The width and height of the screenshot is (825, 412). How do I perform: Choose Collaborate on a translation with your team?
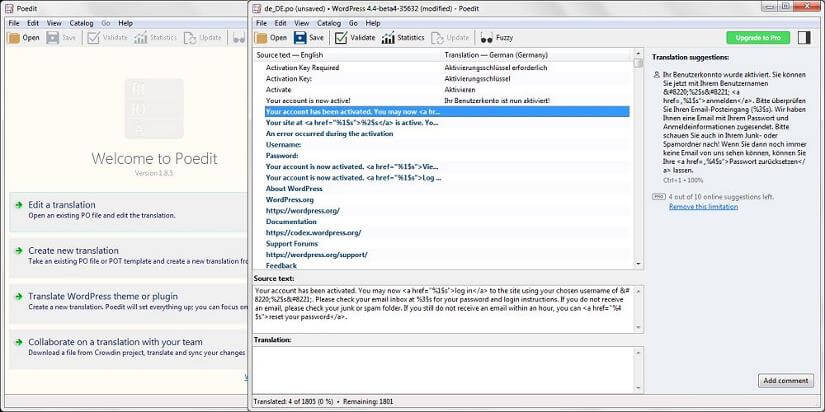pos(128,347)
